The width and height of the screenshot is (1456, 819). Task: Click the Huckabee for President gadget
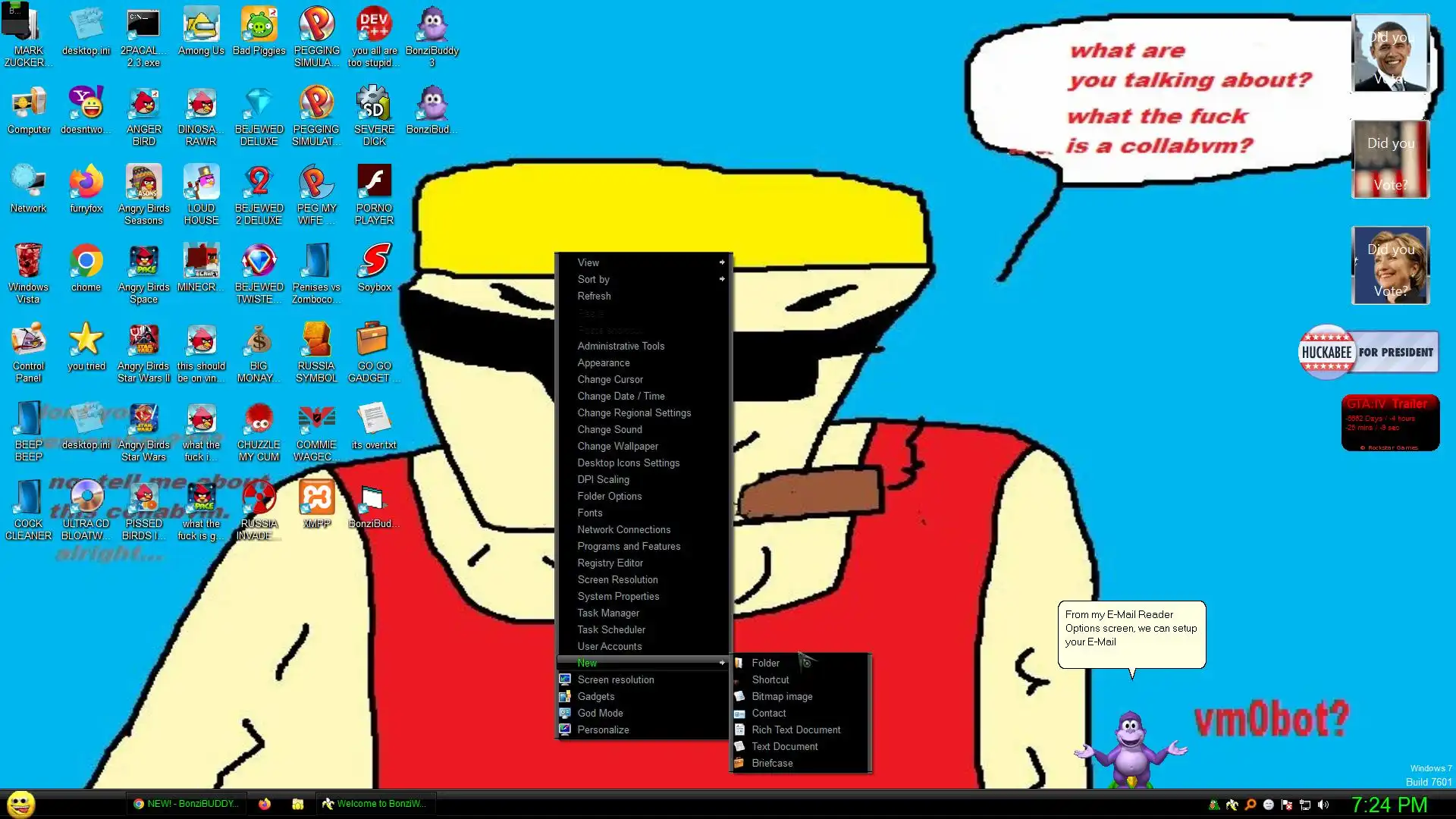1368,353
